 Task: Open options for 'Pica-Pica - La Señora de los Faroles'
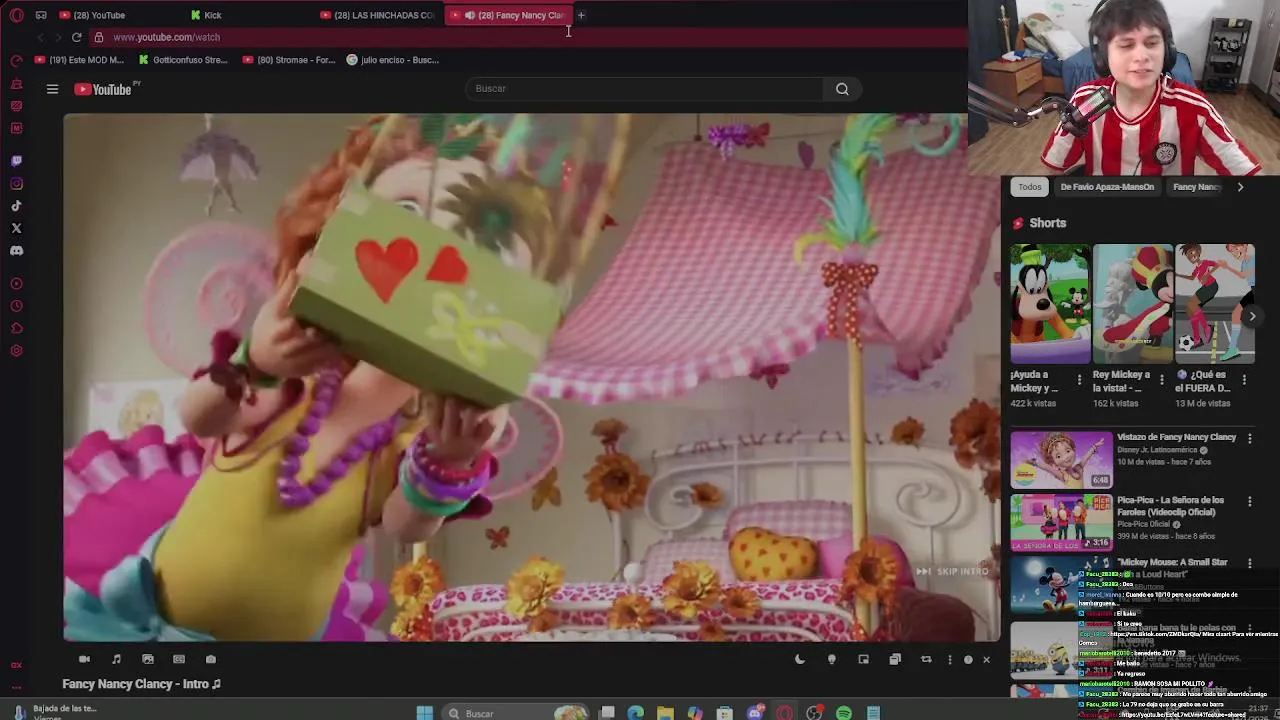click(1249, 501)
